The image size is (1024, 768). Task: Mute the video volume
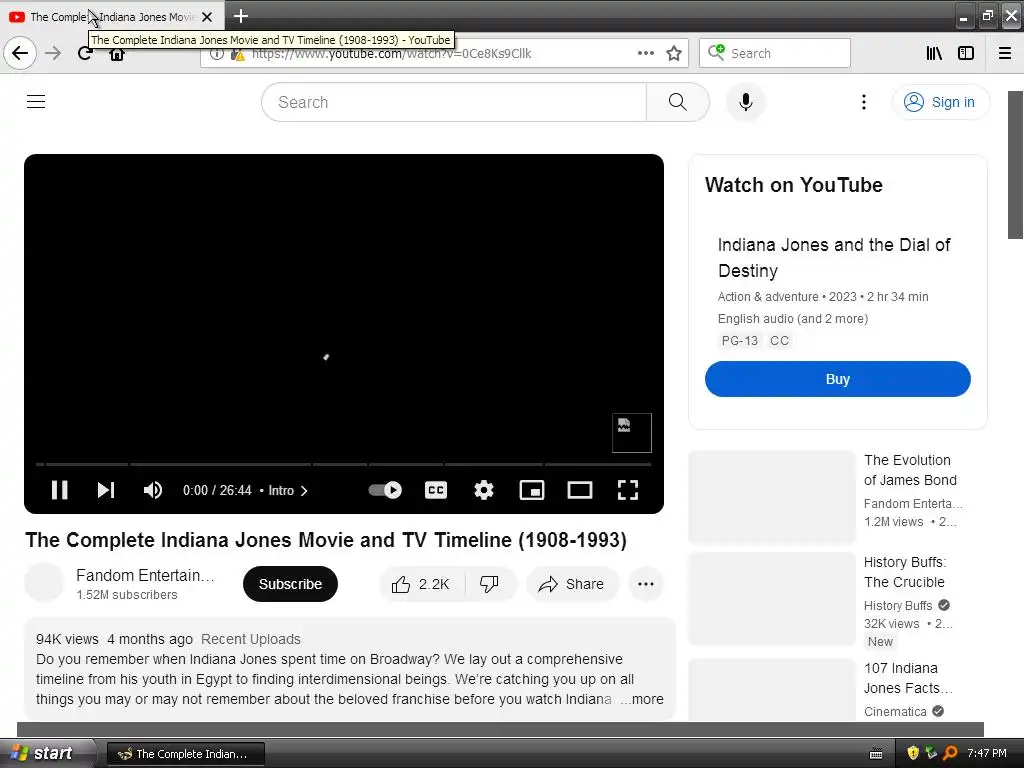(x=153, y=490)
